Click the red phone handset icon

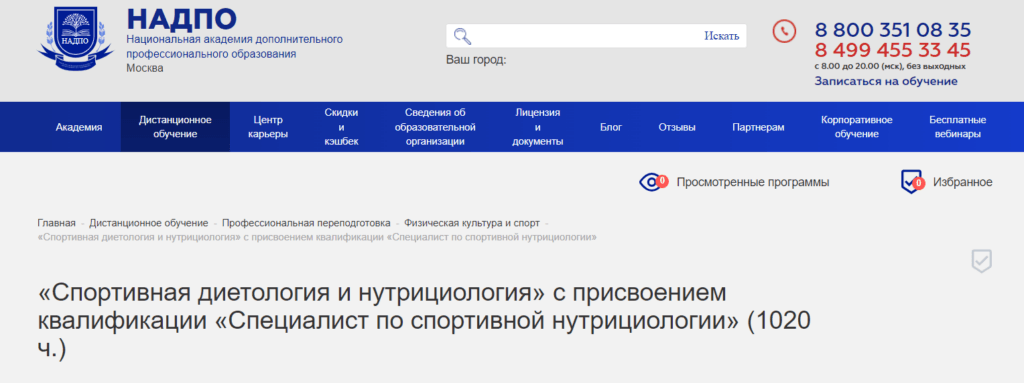[784, 31]
